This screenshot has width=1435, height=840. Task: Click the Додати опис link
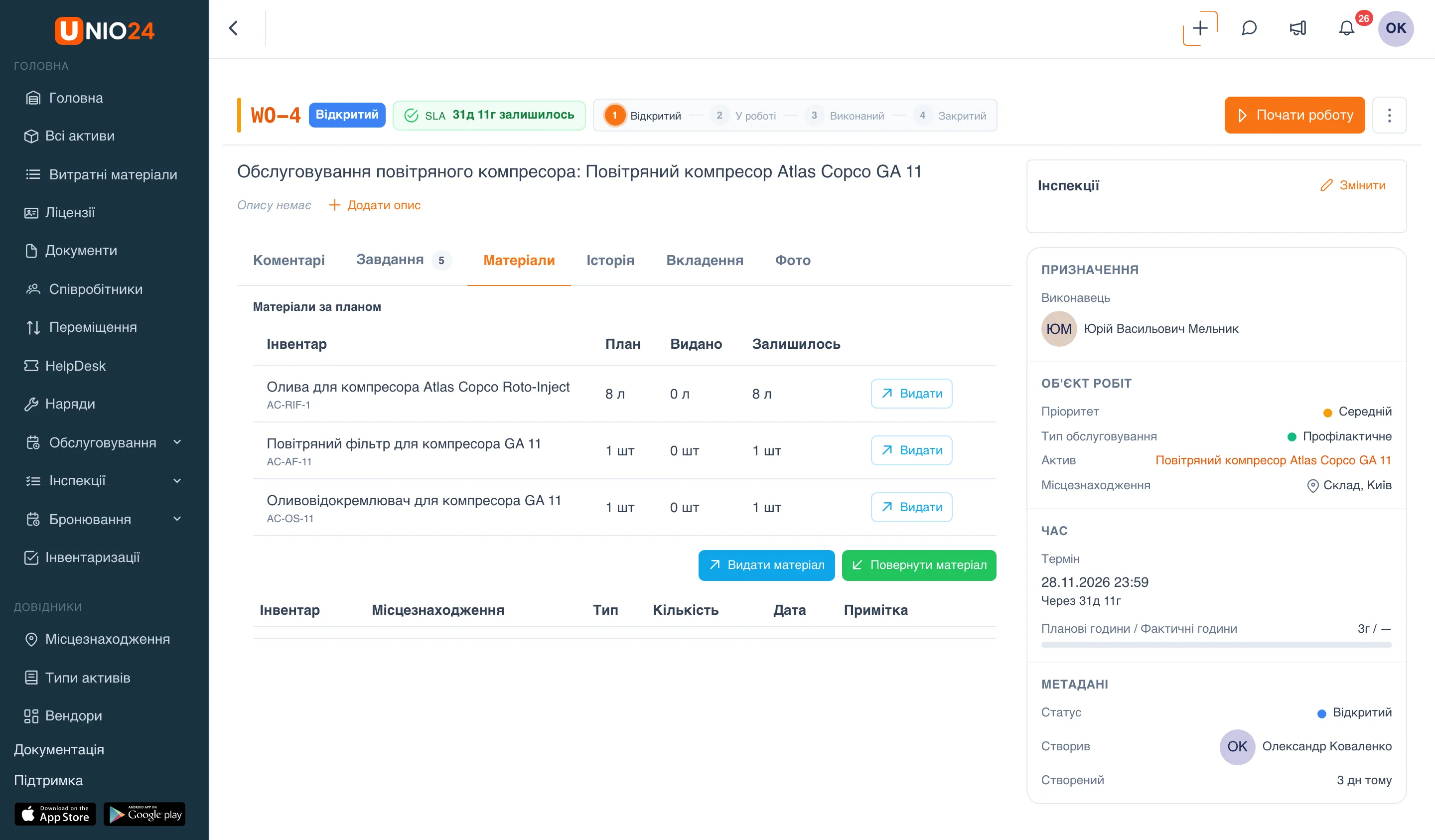[x=375, y=205]
